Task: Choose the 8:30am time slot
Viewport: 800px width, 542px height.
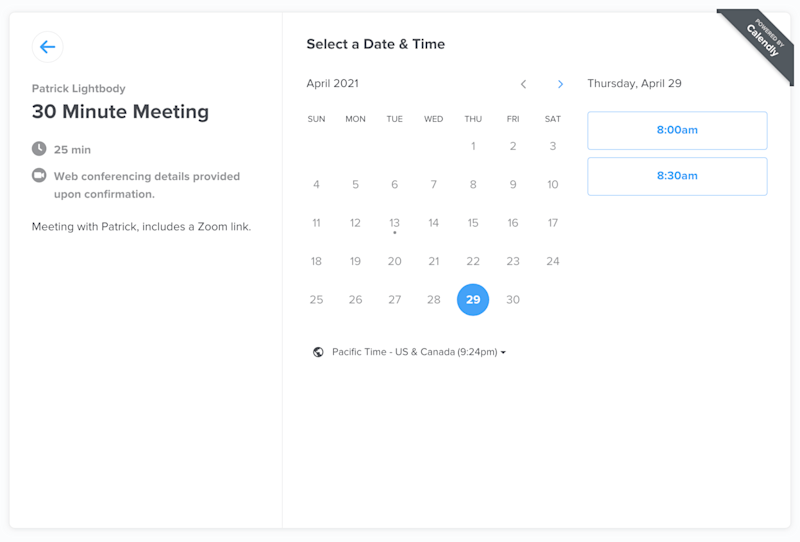Action: tap(677, 176)
